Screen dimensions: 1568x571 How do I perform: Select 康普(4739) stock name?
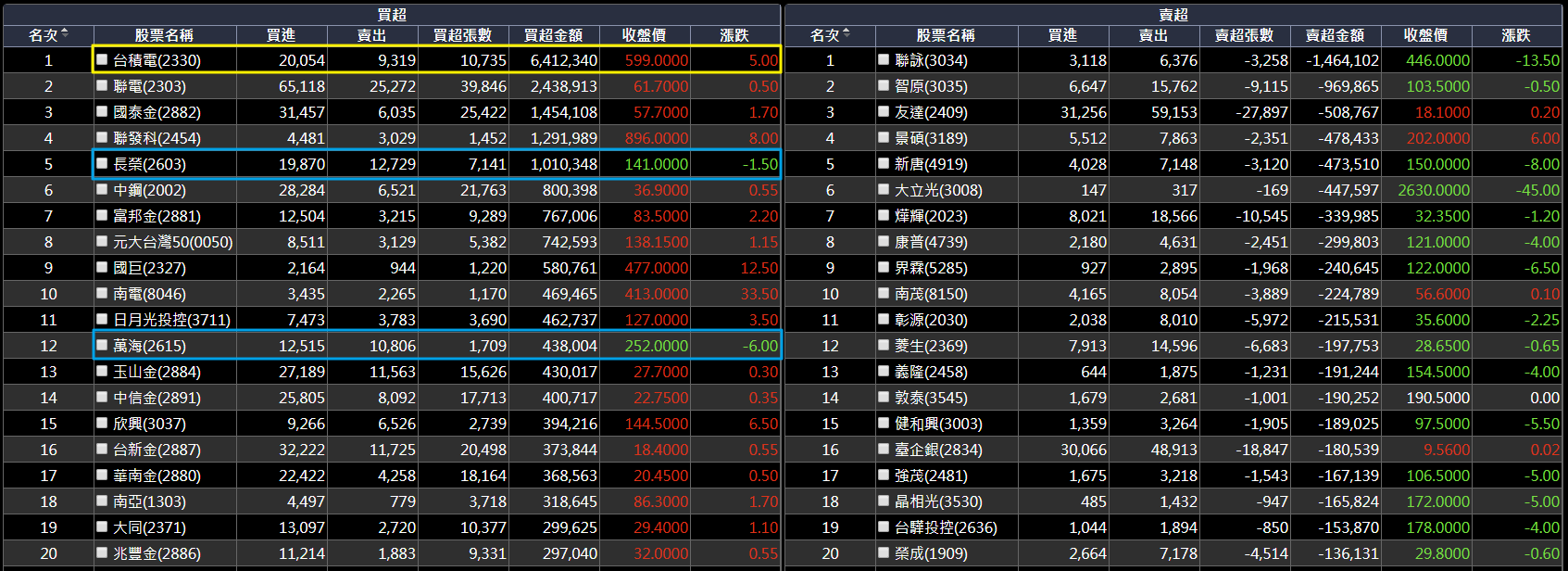pos(931,242)
